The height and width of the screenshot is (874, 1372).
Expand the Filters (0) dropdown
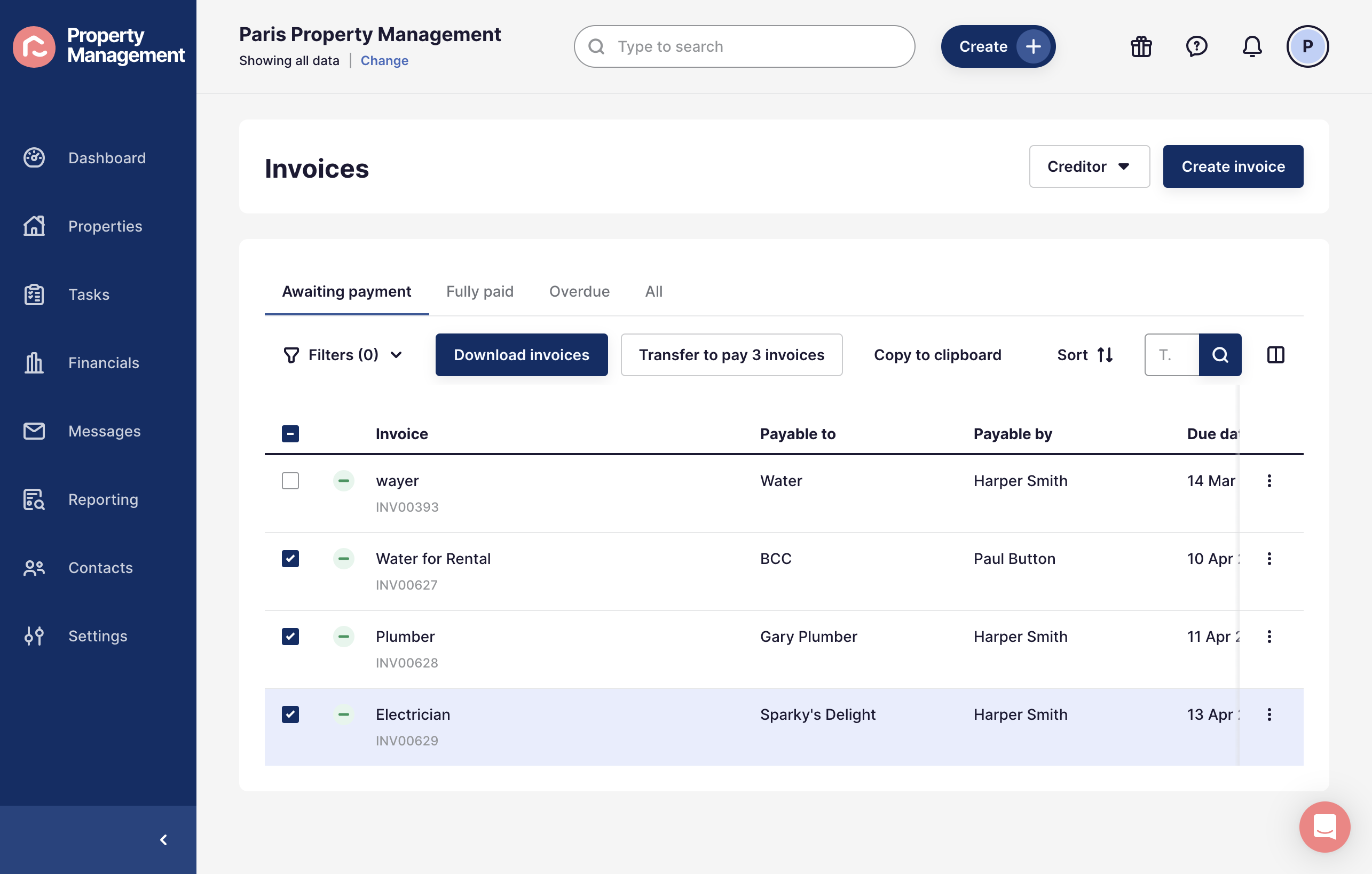coord(344,355)
